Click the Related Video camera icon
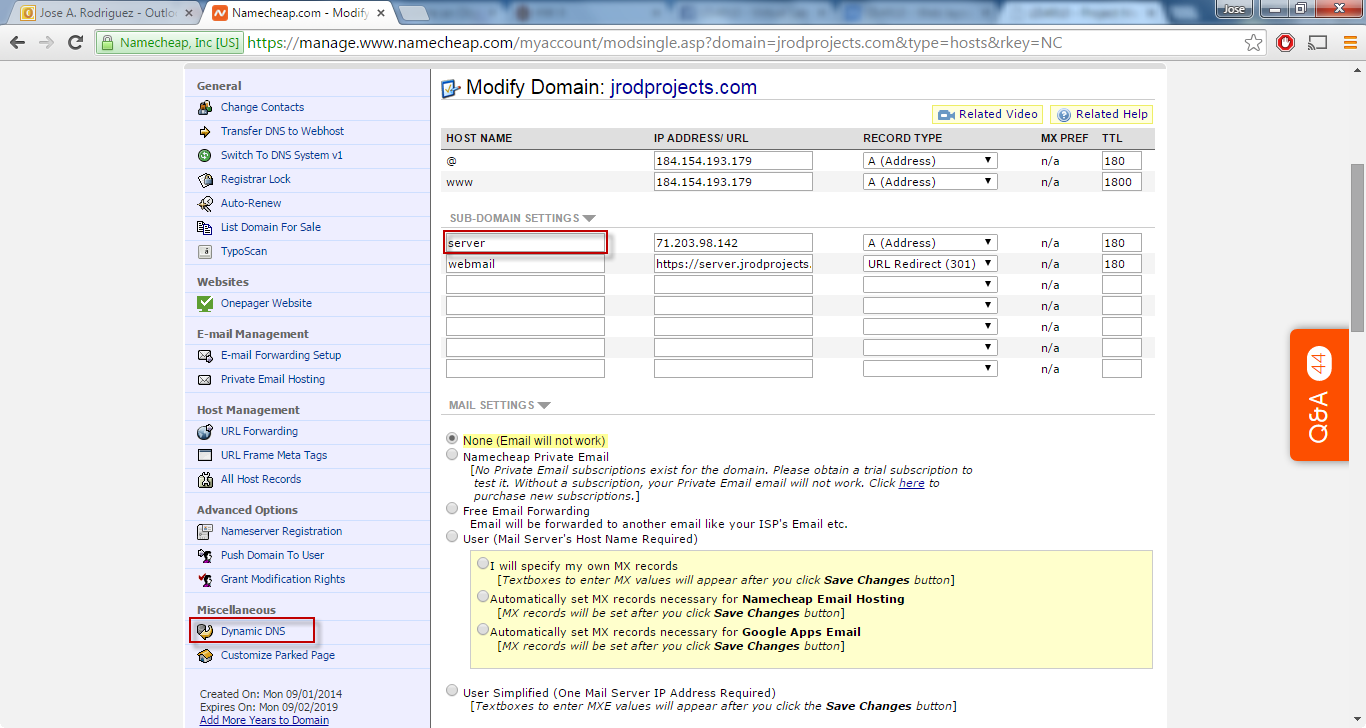 946,114
